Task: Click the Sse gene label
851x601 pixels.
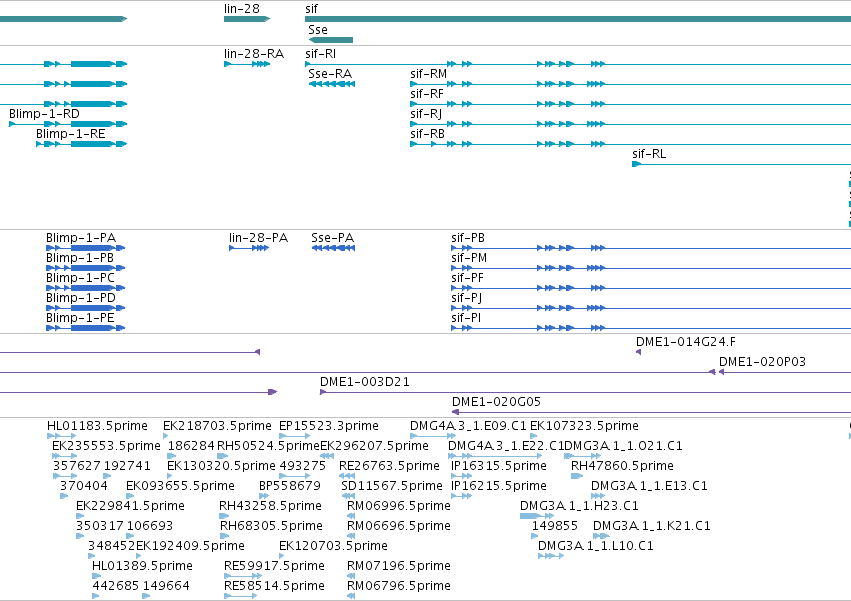Action: pos(317,29)
